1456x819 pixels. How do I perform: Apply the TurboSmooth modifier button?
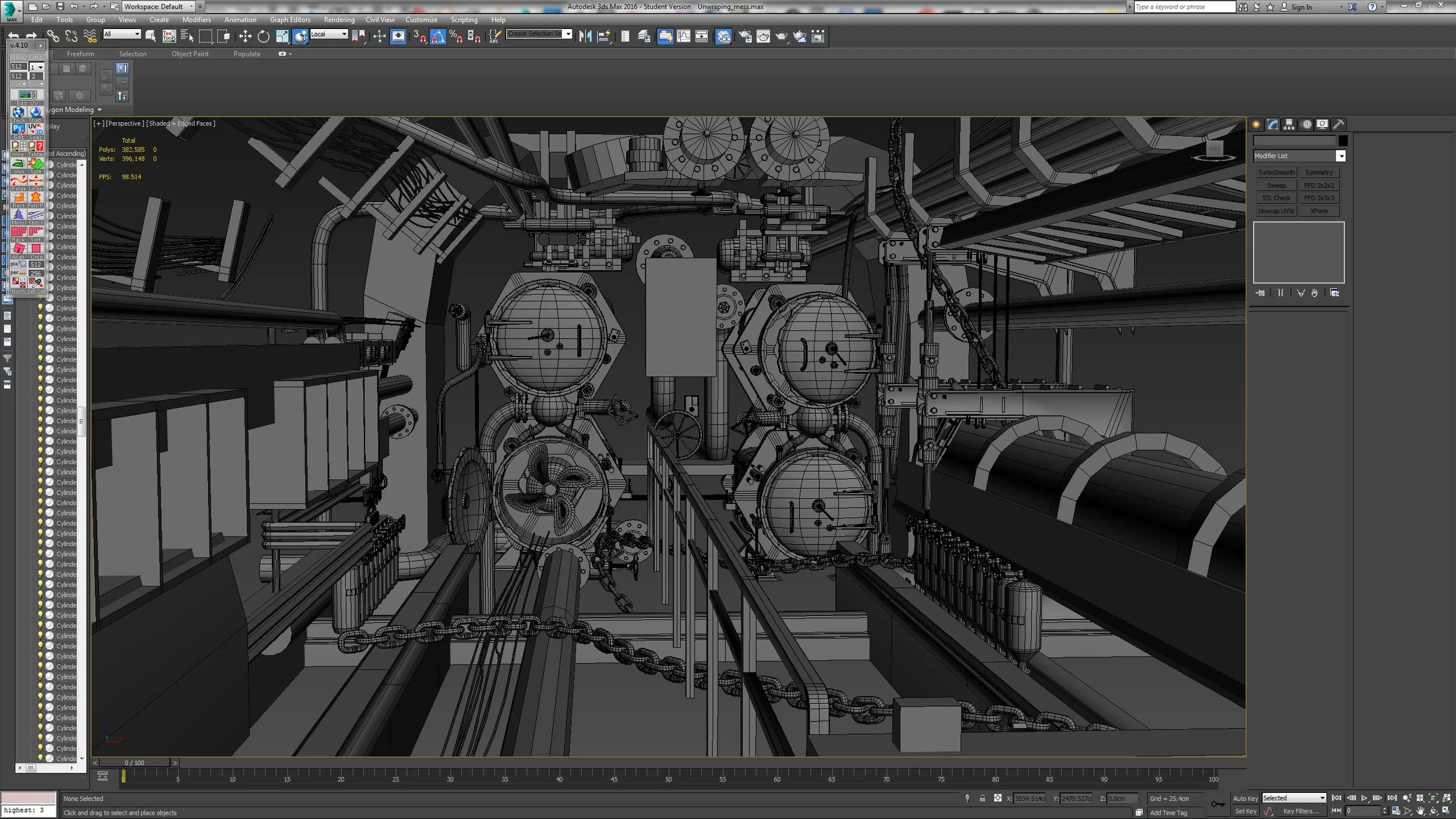(1276, 172)
